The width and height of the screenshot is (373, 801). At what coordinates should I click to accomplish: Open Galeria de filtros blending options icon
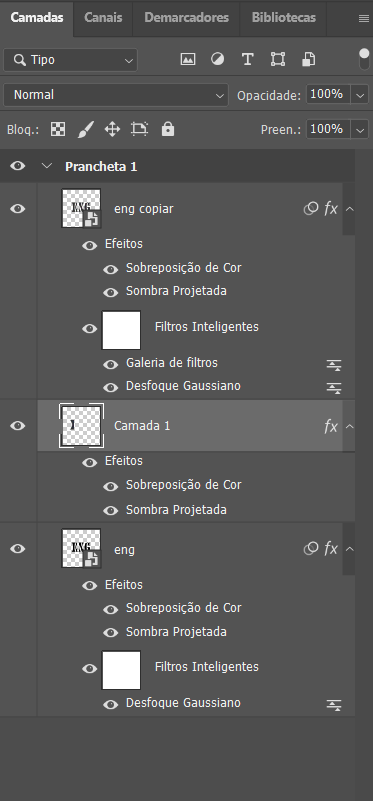pyautogui.click(x=334, y=365)
